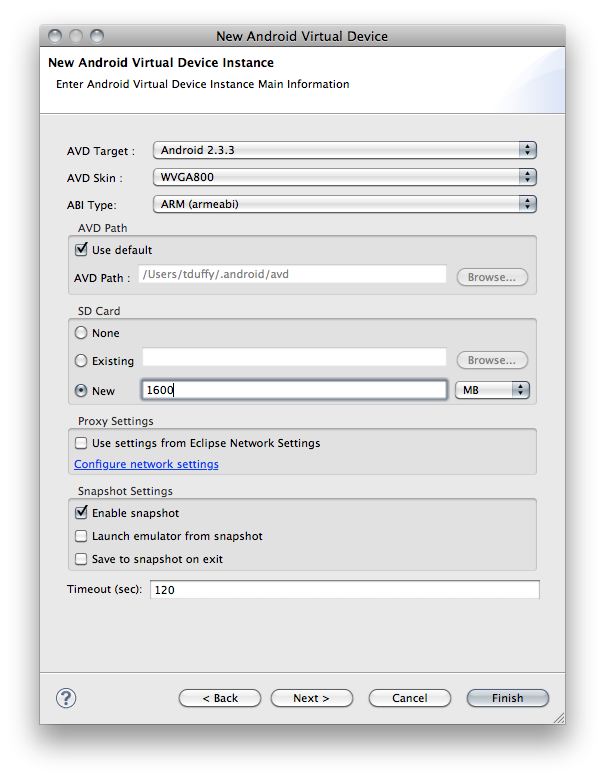This screenshot has height=779, width=605.
Task: Click the window resize grip corner
Action: click(559, 718)
